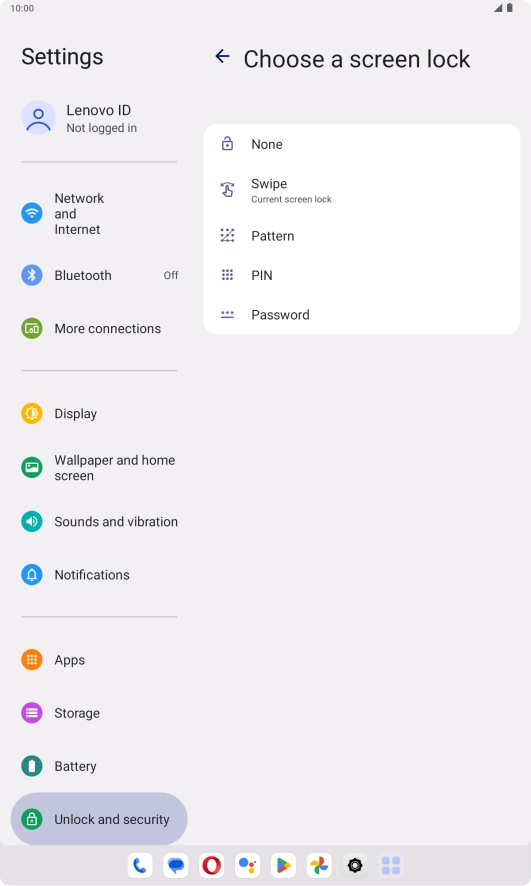Select the Password screen lock option

tap(362, 315)
